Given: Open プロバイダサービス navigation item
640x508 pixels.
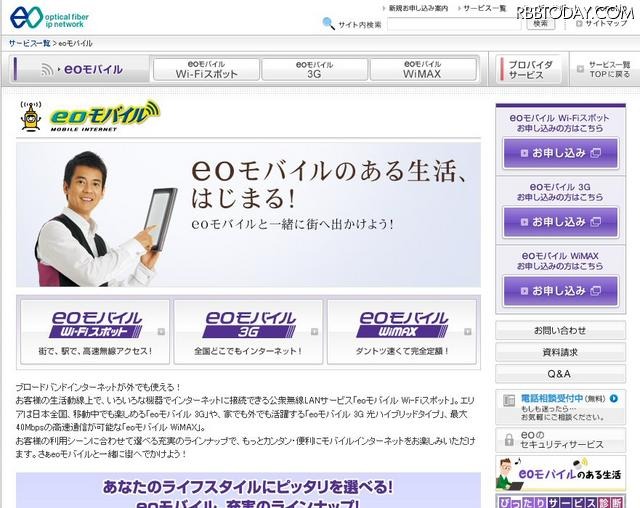Looking at the screenshot, I should tap(531, 69).
